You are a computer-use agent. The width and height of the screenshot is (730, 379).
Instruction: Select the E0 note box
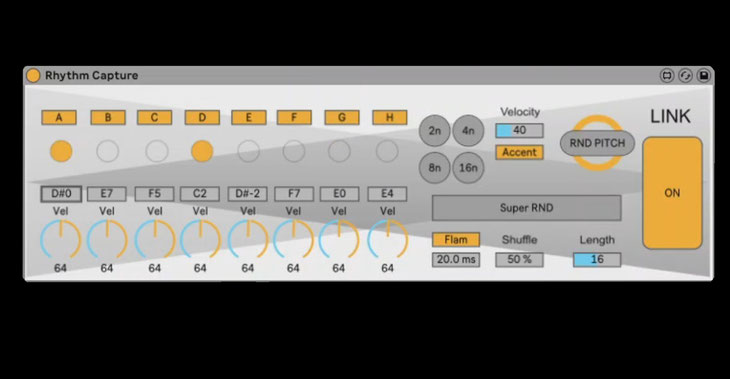(x=339, y=194)
